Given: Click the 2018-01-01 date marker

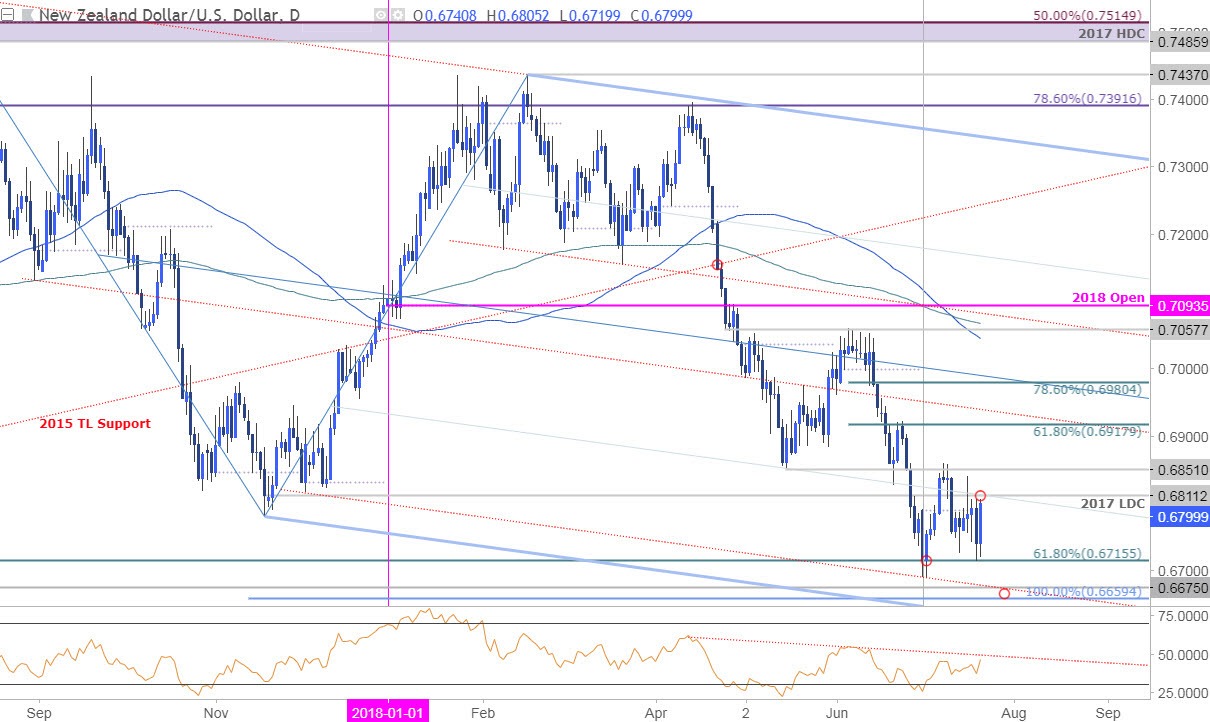Looking at the screenshot, I should [387, 712].
